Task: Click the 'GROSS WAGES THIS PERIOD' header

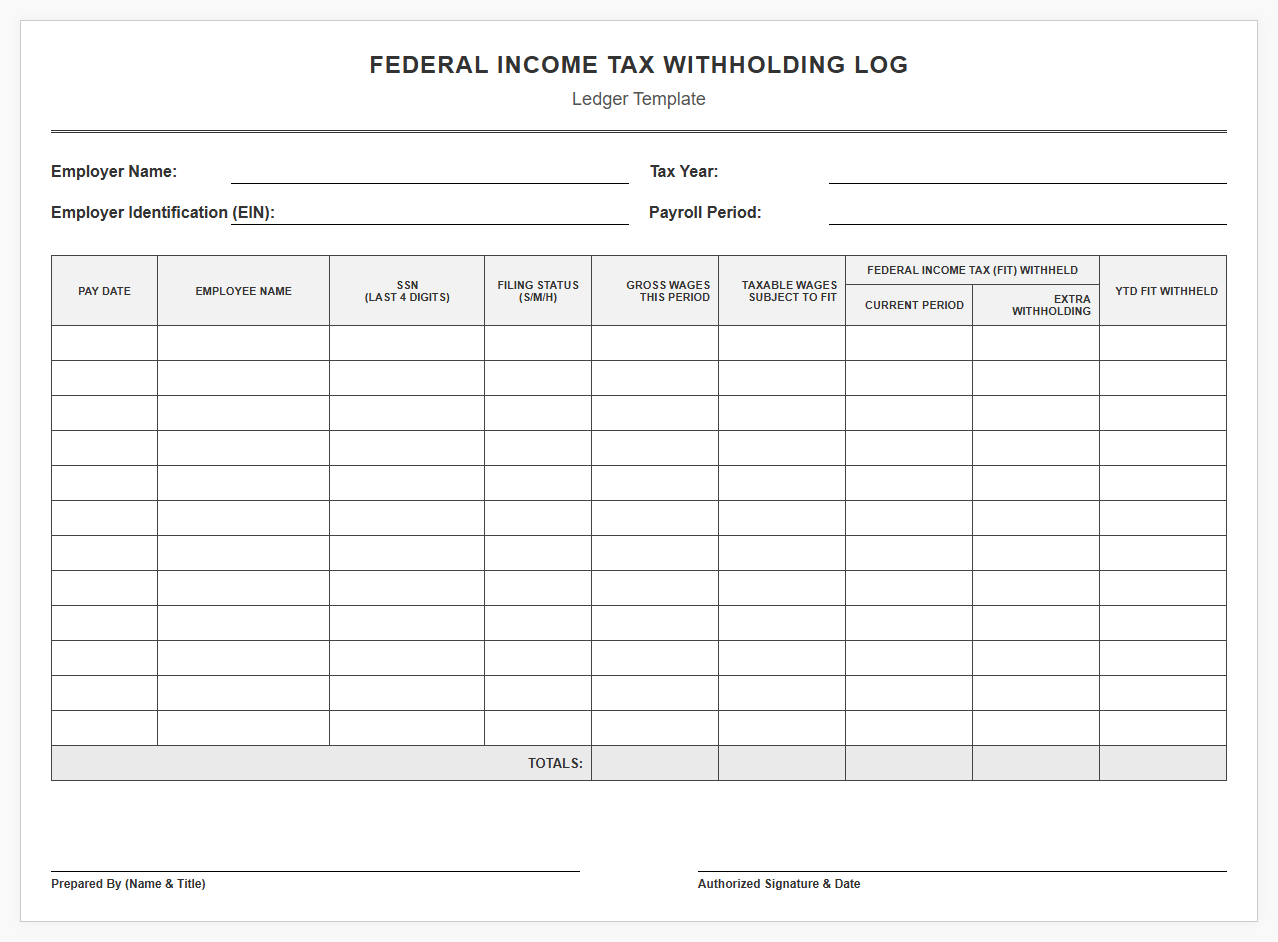Action: coord(655,291)
